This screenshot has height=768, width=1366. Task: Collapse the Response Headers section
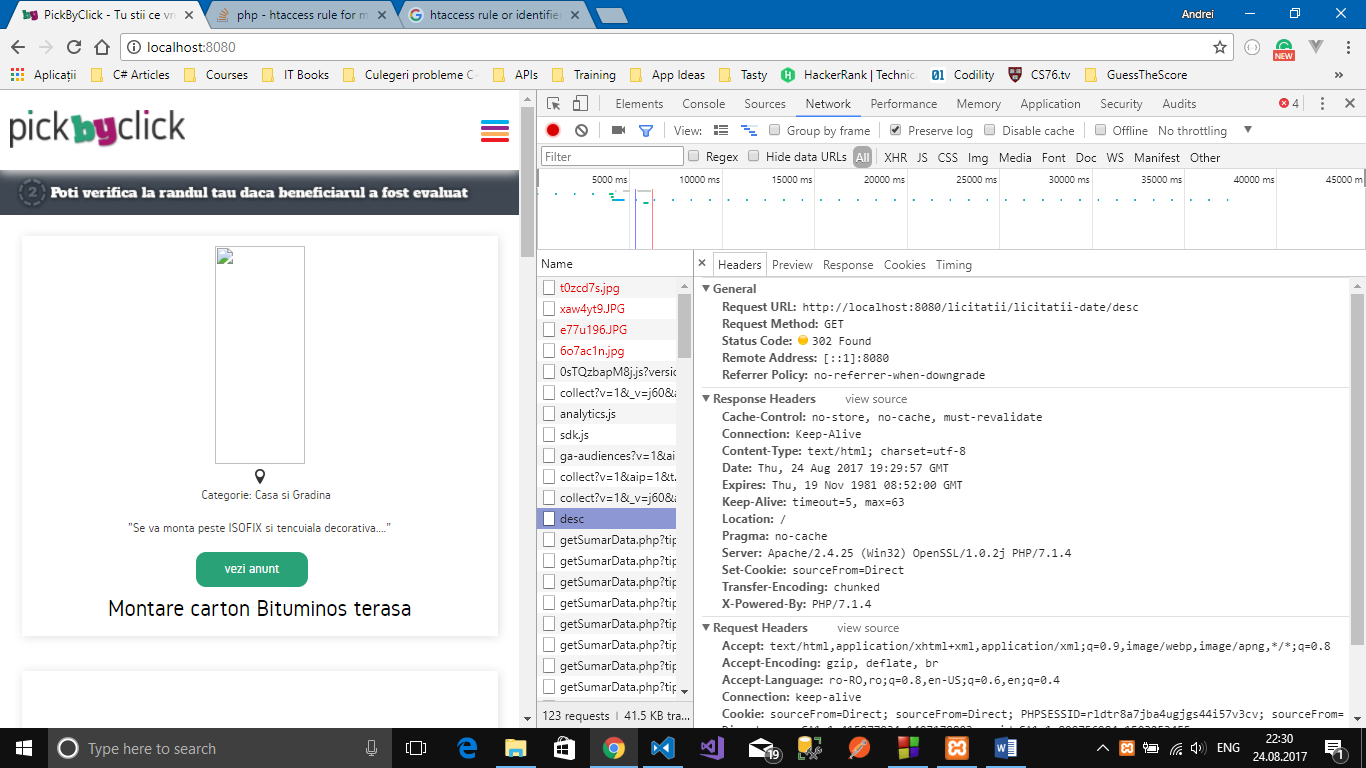pyautogui.click(x=706, y=399)
